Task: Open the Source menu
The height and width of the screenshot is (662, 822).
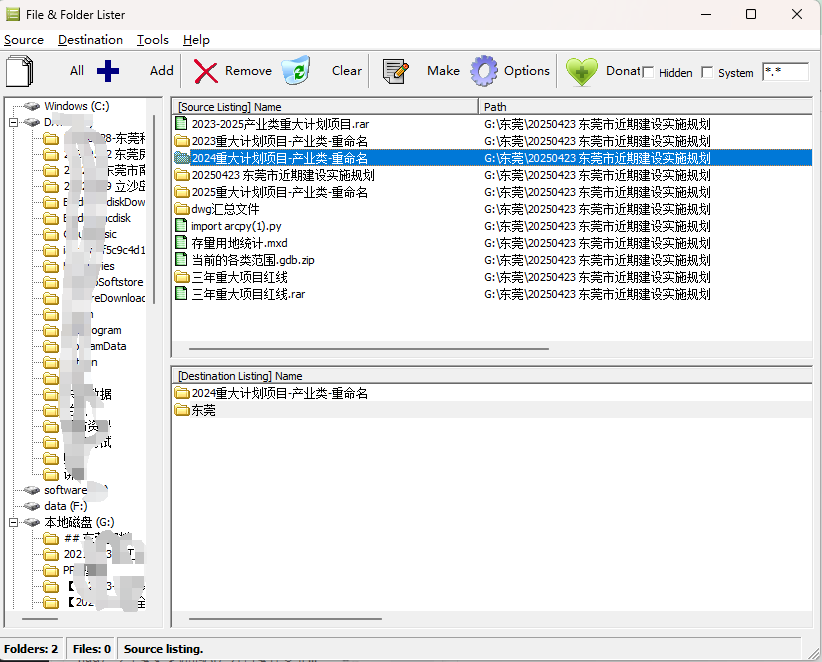Action: 24,40
